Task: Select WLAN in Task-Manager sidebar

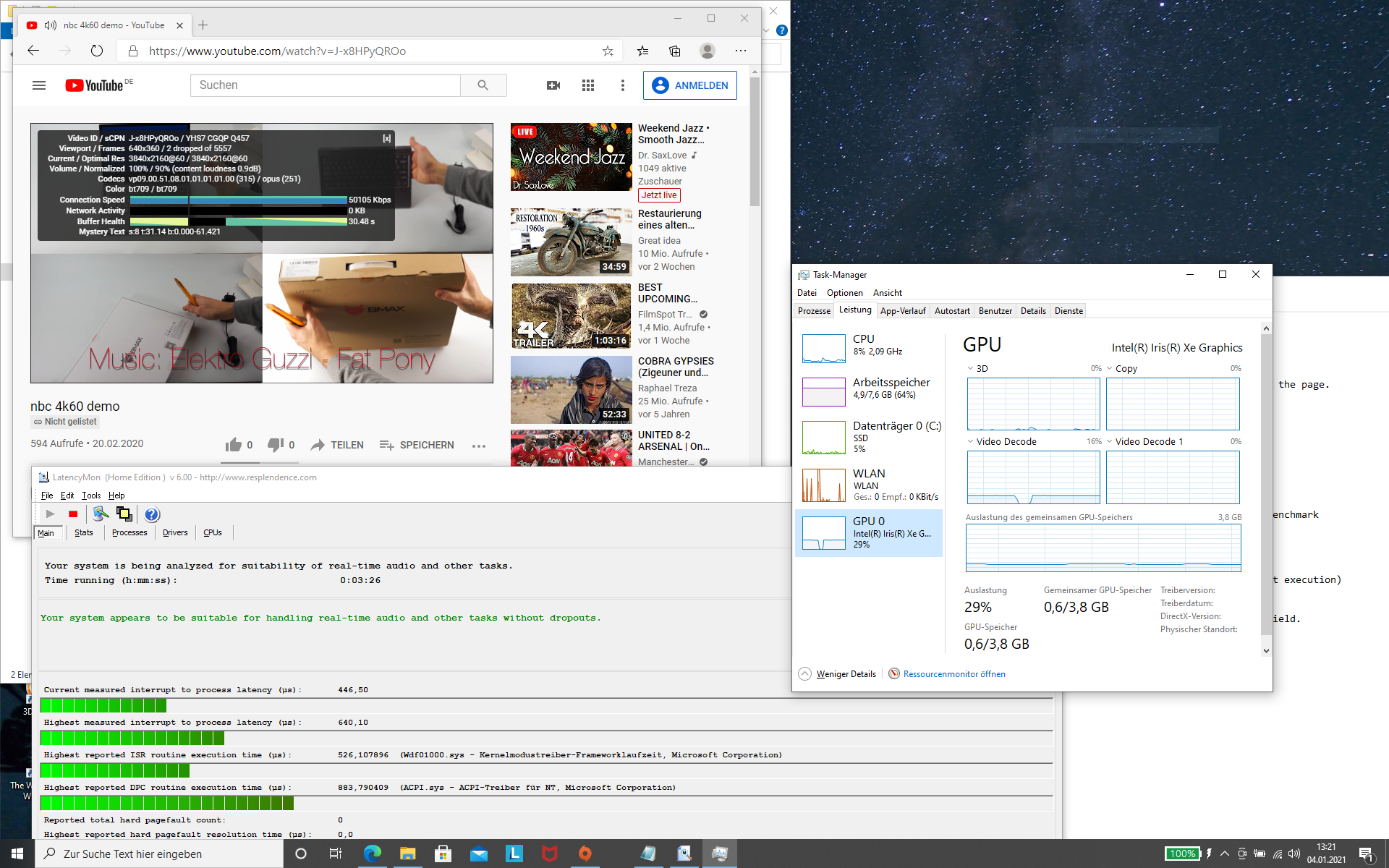Action: click(869, 485)
